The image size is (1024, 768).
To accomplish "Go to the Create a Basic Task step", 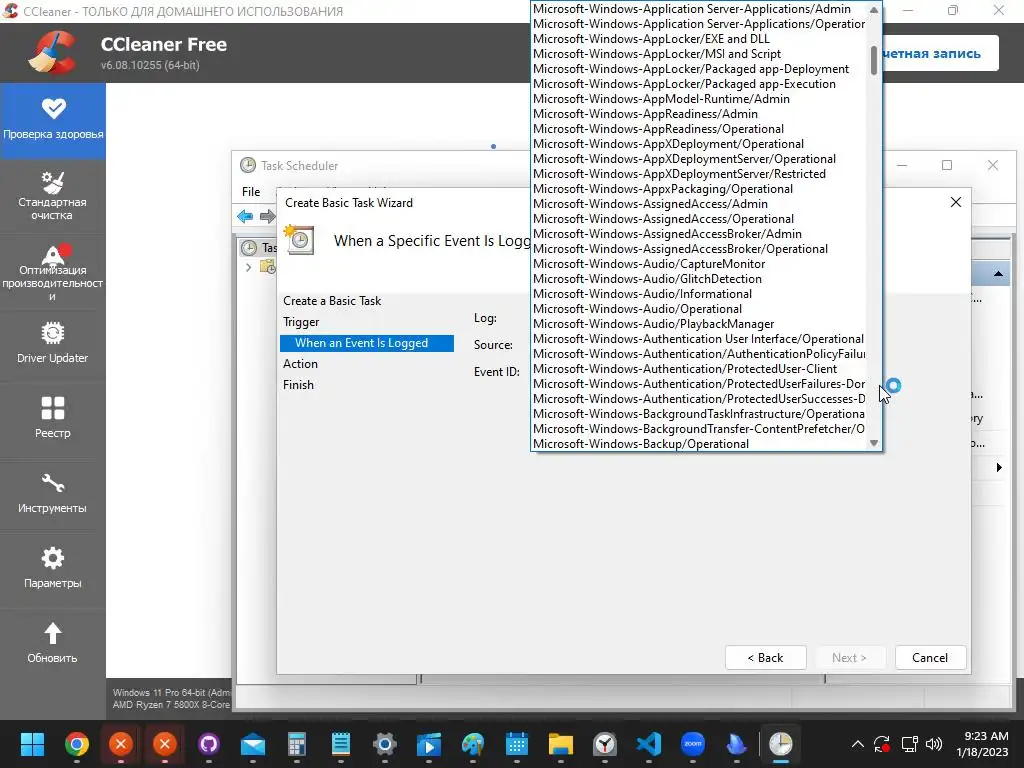I will click(332, 301).
